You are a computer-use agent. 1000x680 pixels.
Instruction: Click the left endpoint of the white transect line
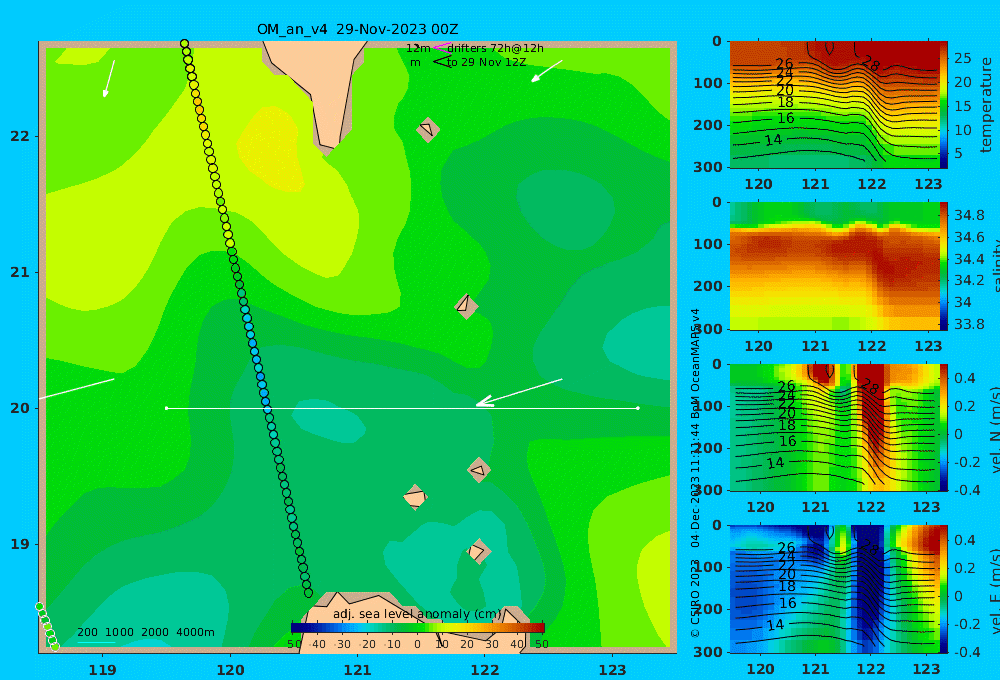click(166, 408)
